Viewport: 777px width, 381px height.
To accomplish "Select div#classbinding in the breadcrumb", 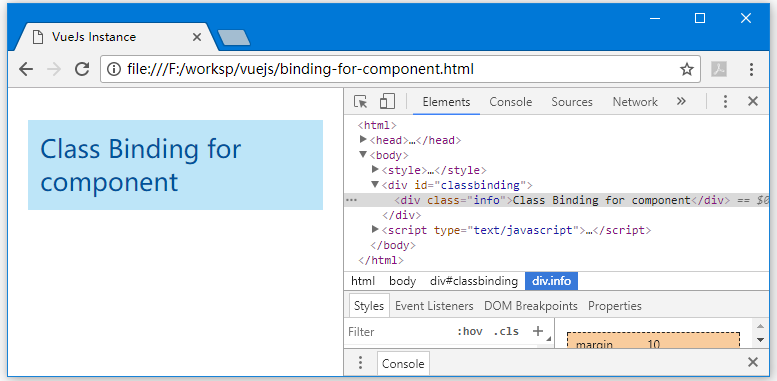I will click(x=474, y=281).
